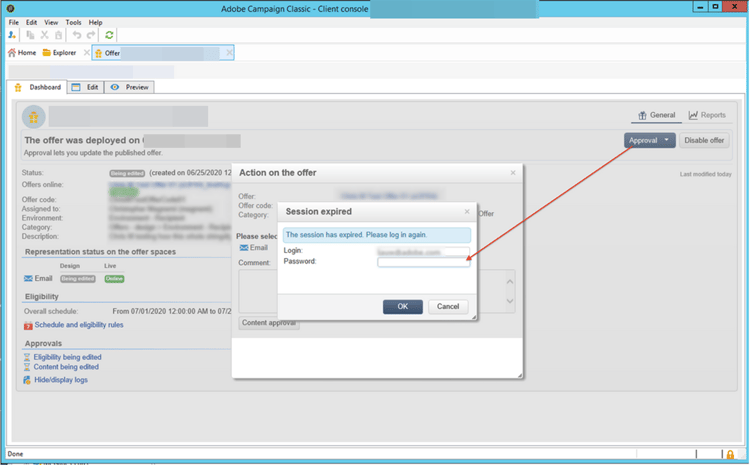
Task: Go to the Home tab
Action: point(22,53)
